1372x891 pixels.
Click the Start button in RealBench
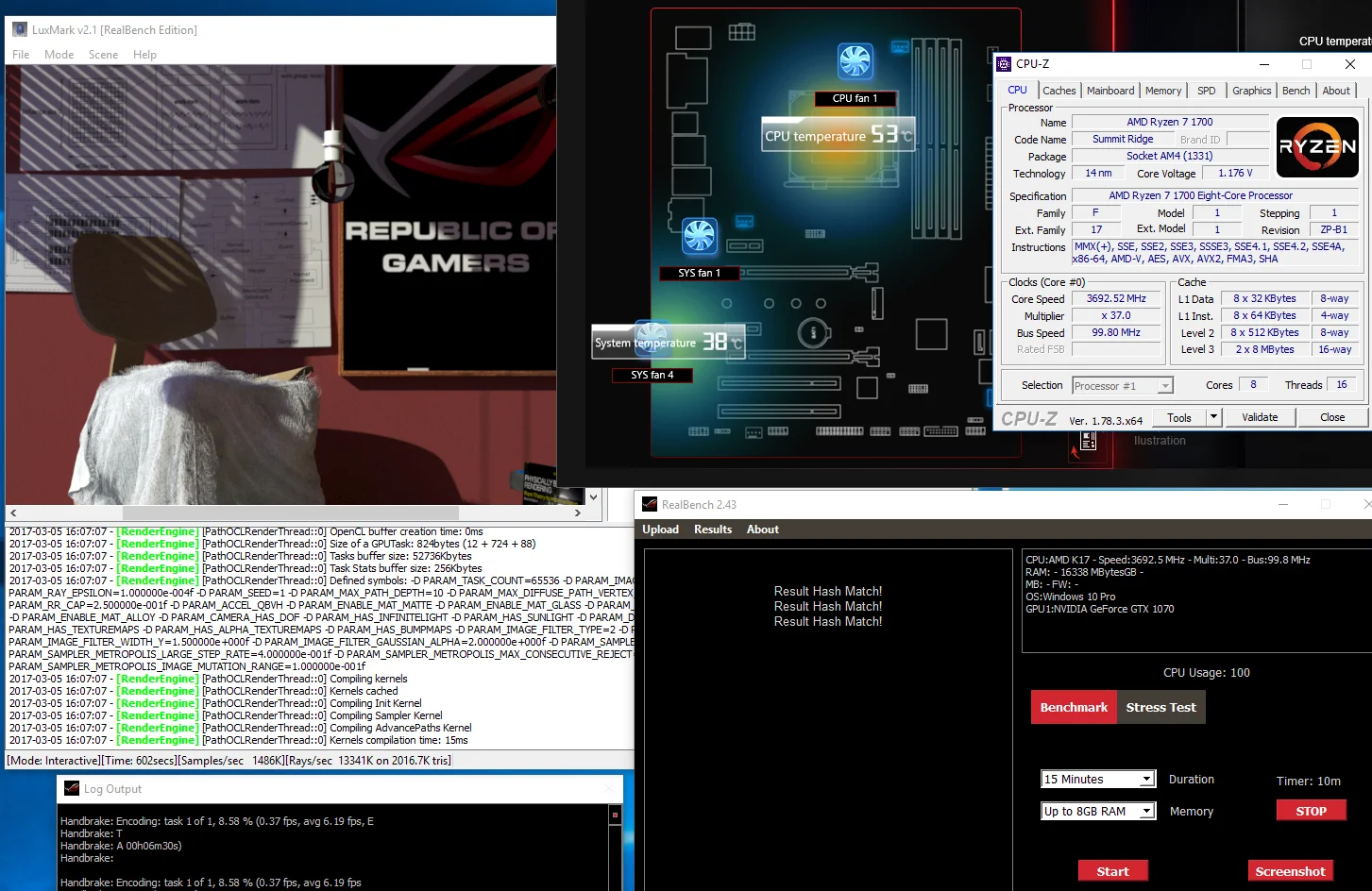pos(1113,871)
